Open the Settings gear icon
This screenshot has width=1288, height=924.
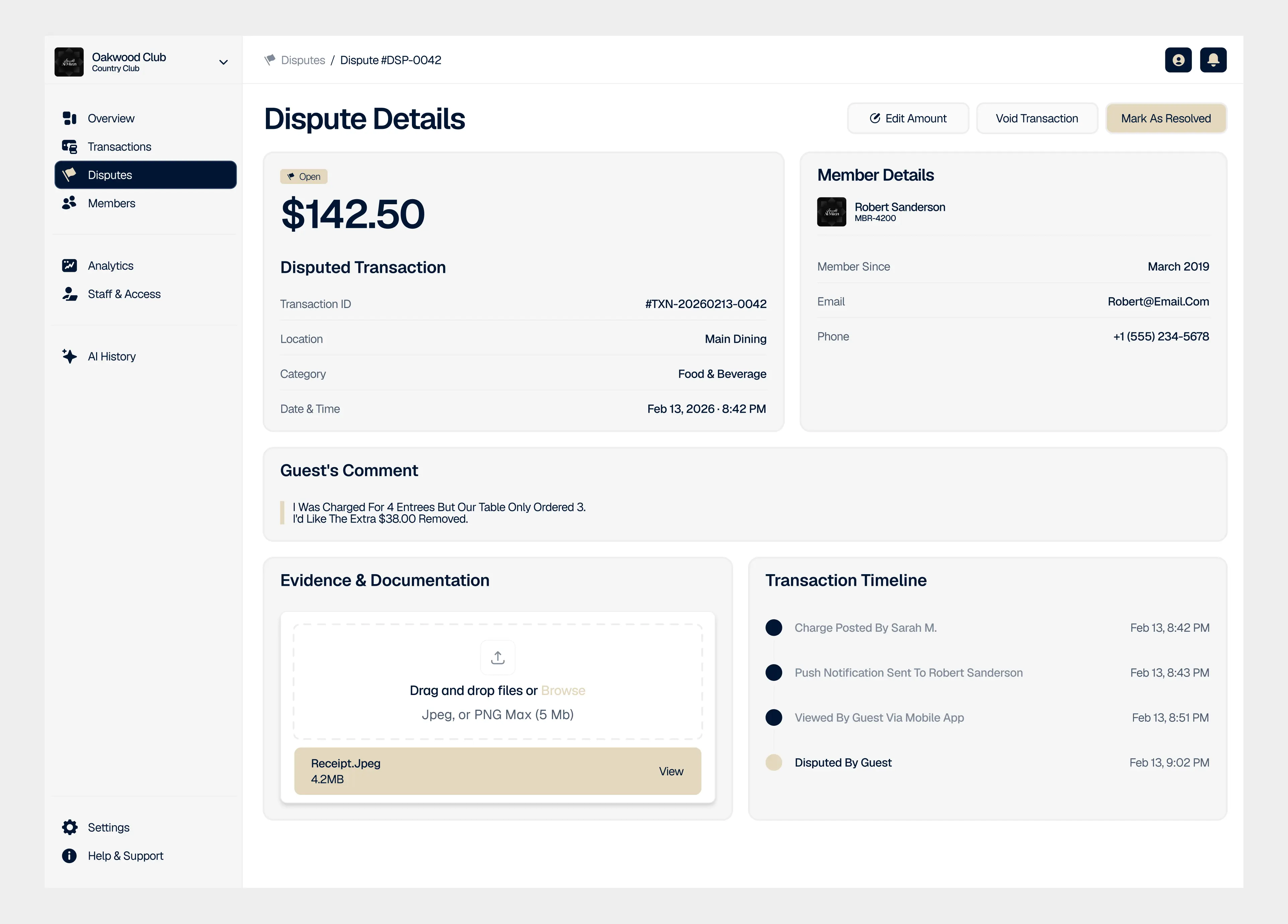70,827
